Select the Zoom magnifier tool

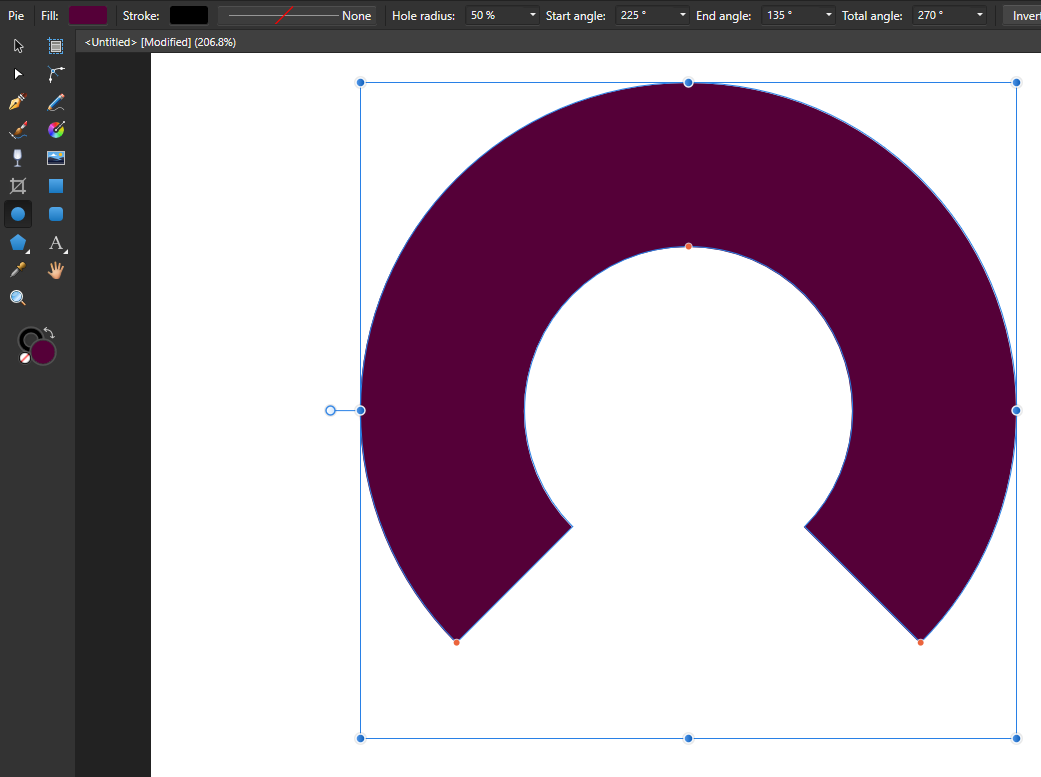point(17,298)
